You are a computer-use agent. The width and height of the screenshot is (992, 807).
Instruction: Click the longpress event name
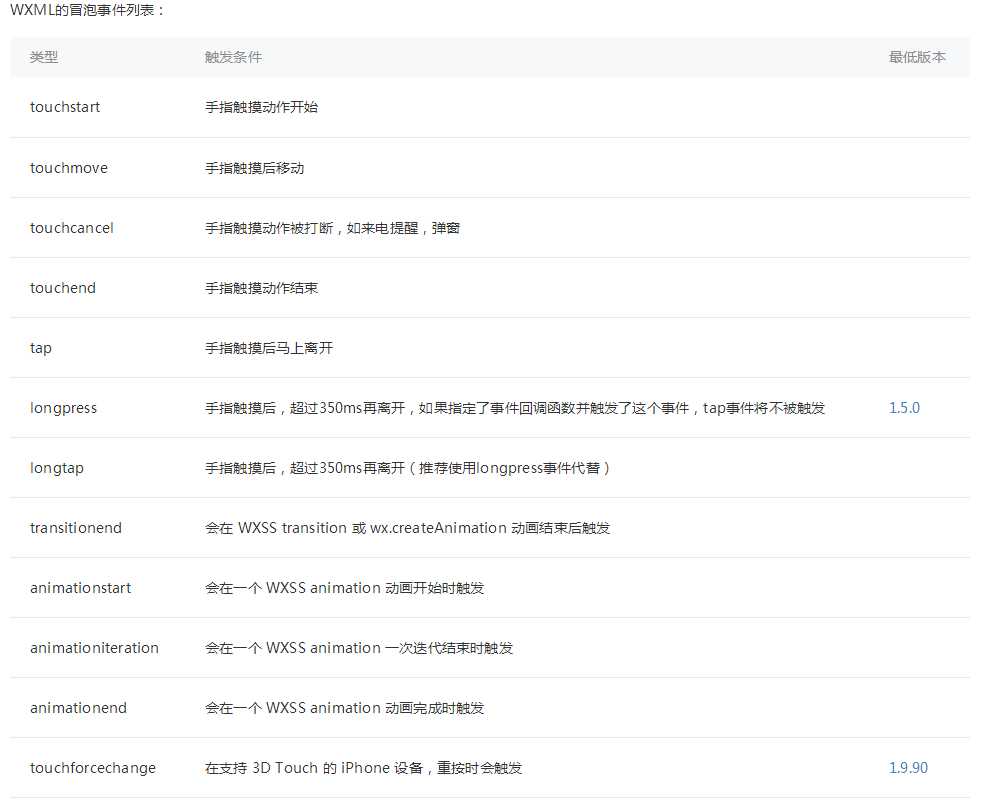(x=64, y=408)
